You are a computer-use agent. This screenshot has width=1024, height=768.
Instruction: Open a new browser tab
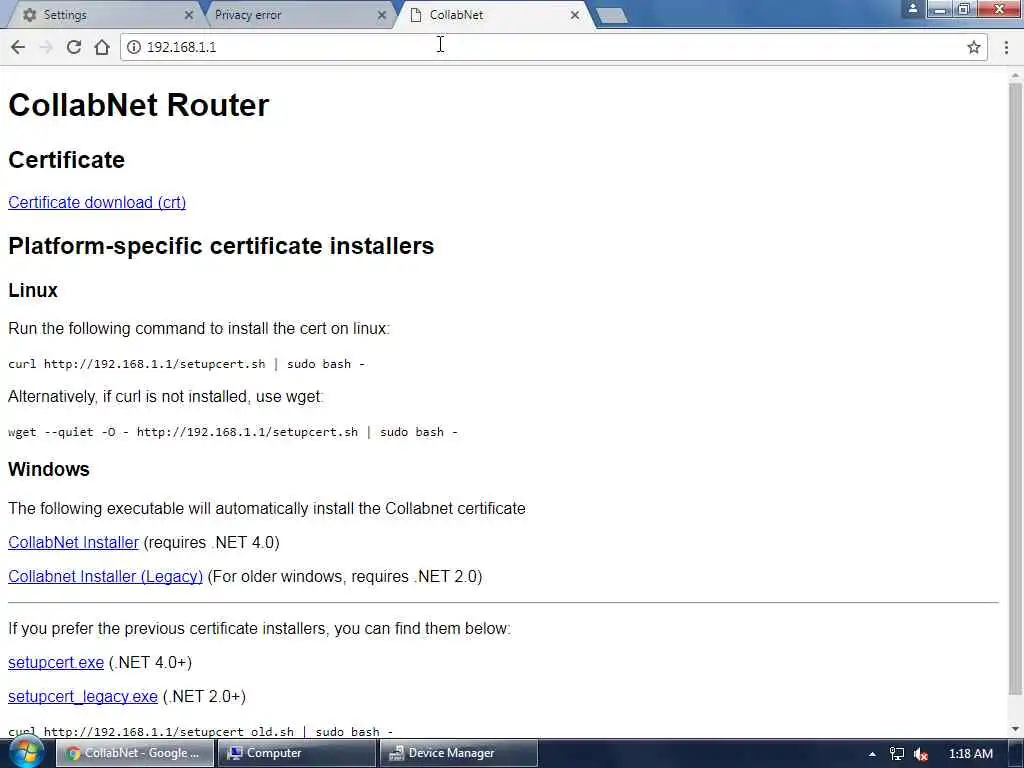click(x=612, y=16)
